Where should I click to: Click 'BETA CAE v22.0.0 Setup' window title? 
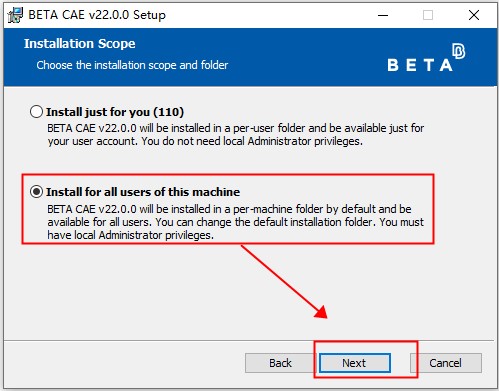pos(97,15)
